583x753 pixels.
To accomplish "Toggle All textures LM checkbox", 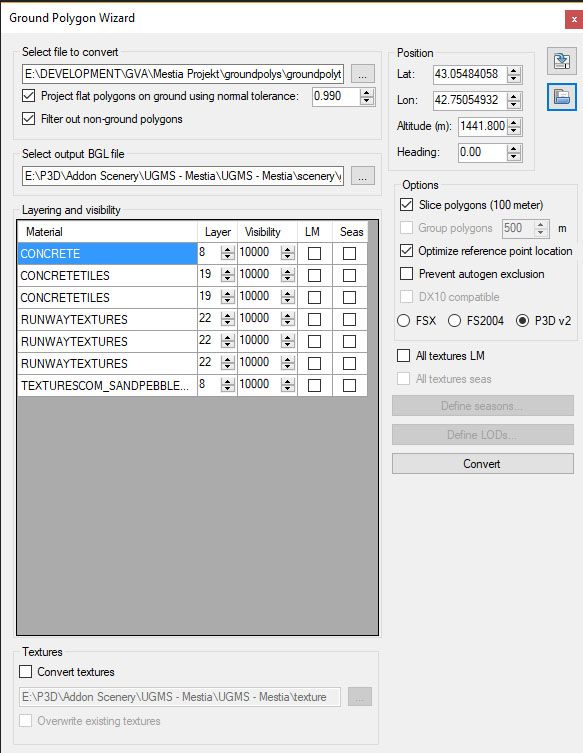I will pyautogui.click(x=403, y=355).
